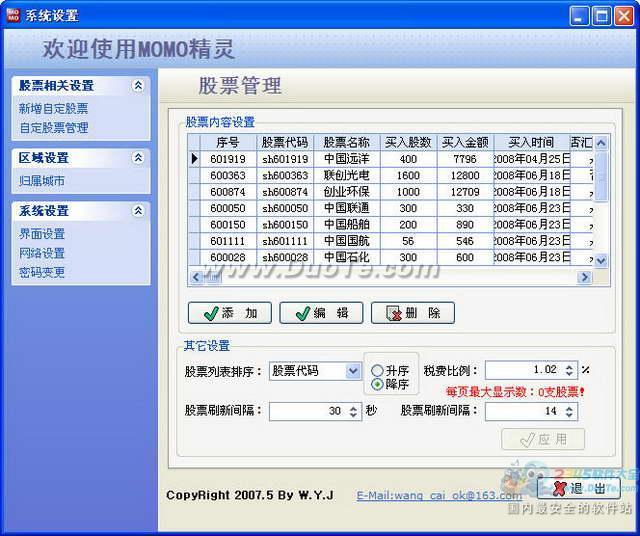Click the table's down scroll arrow

[x=601, y=260]
